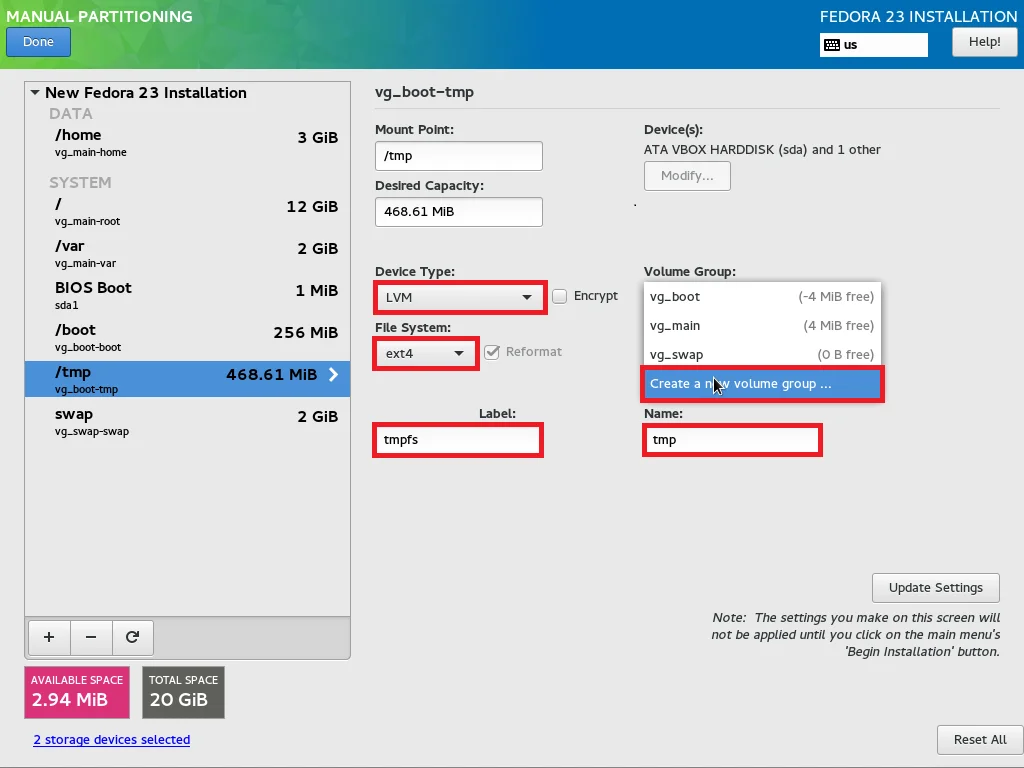Open the Device Type LVM dropdown
1024x768 pixels.
pyautogui.click(x=460, y=298)
